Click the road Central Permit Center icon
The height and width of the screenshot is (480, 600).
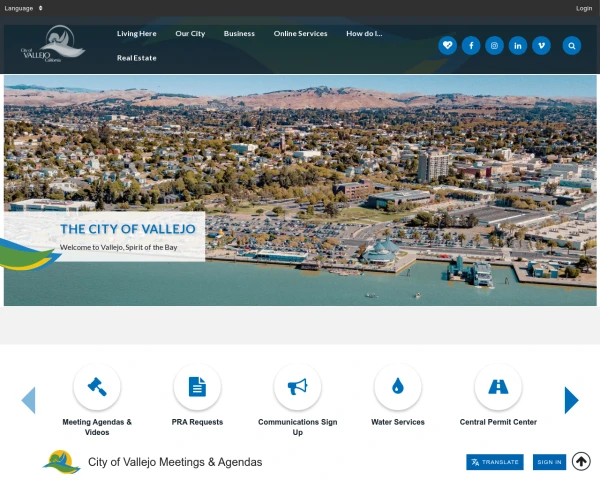click(x=498, y=387)
